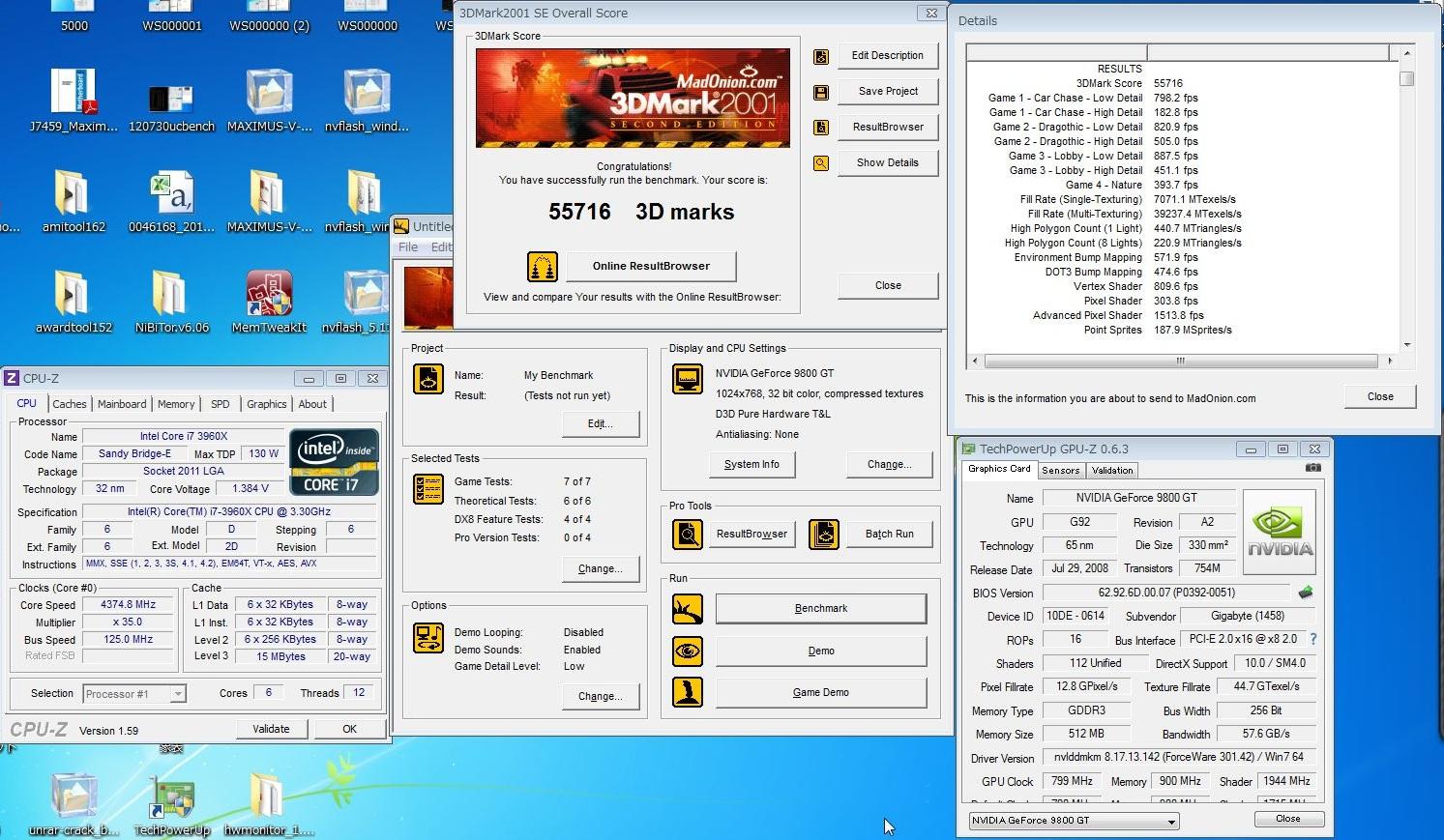Click the Batch Run icon

(x=824, y=534)
